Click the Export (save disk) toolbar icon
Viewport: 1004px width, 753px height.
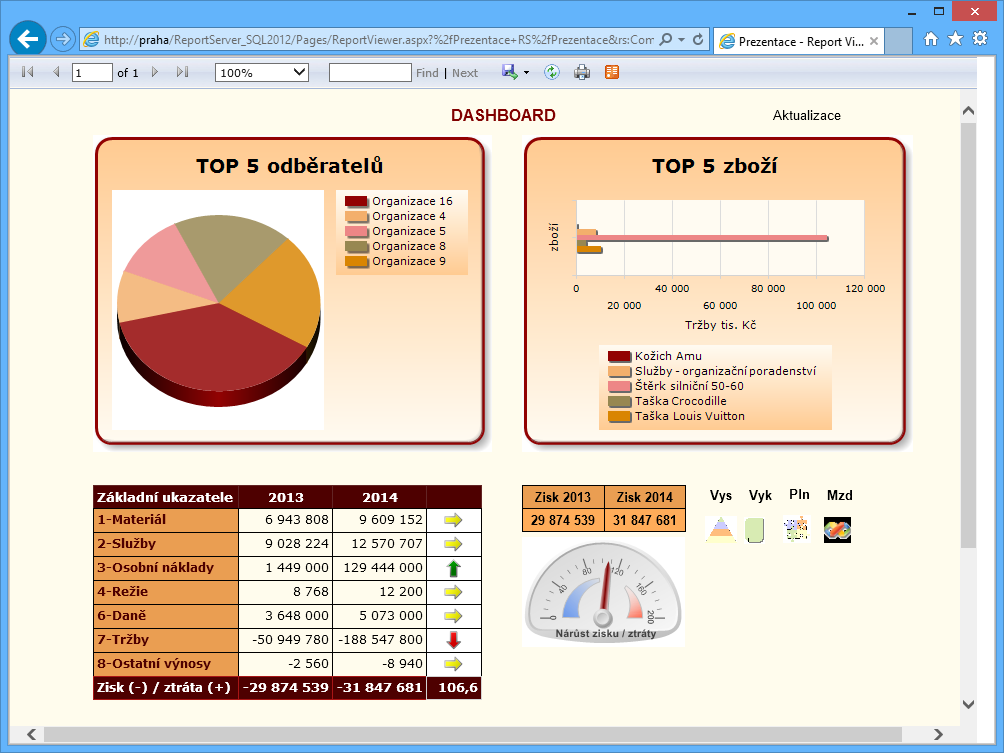(x=509, y=72)
